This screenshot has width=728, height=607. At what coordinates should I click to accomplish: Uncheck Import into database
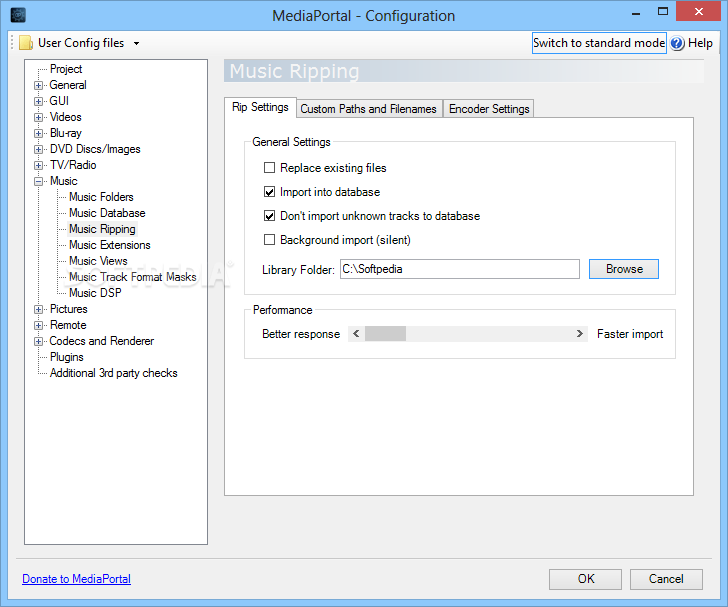coord(269,192)
